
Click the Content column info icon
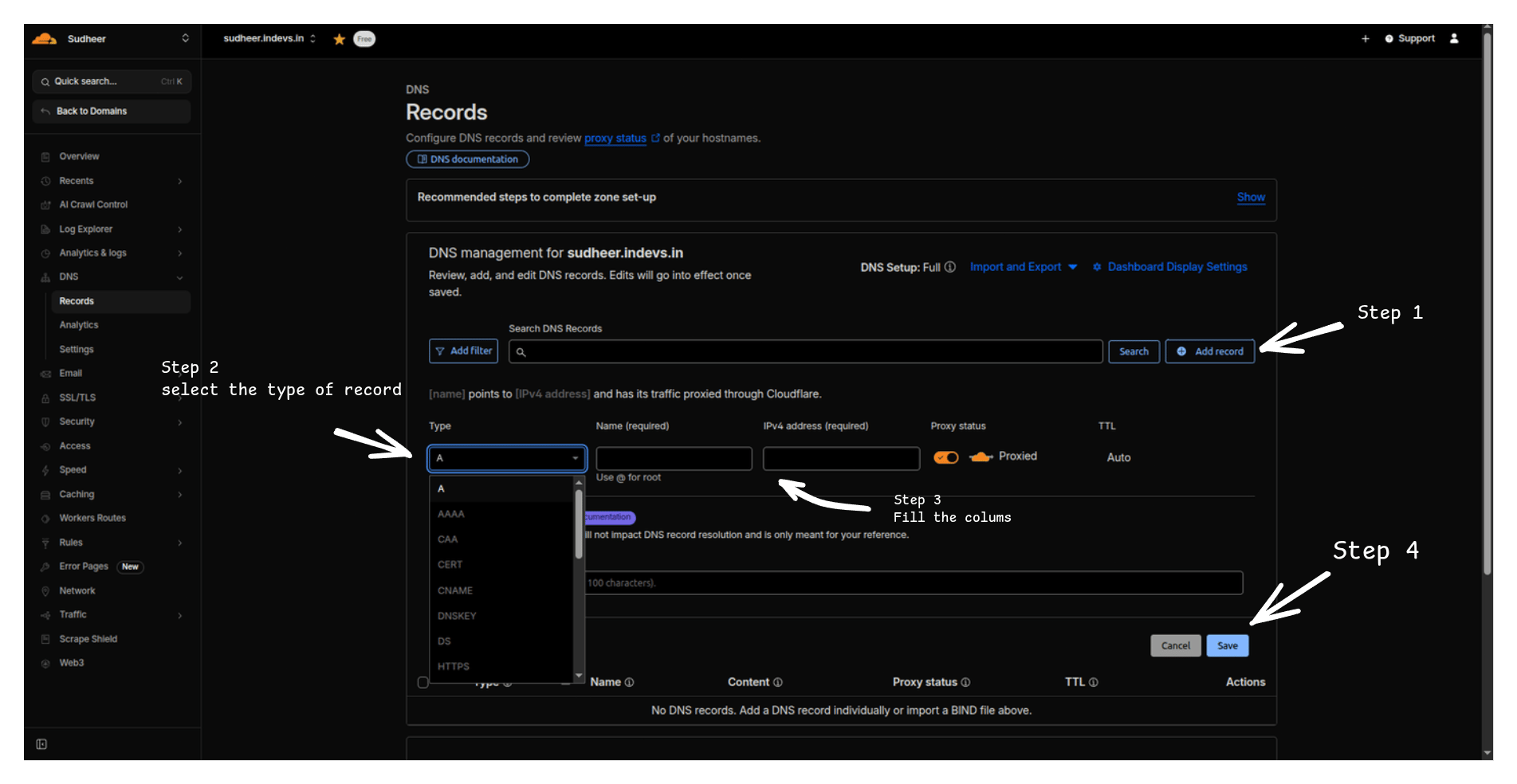(778, 682)
